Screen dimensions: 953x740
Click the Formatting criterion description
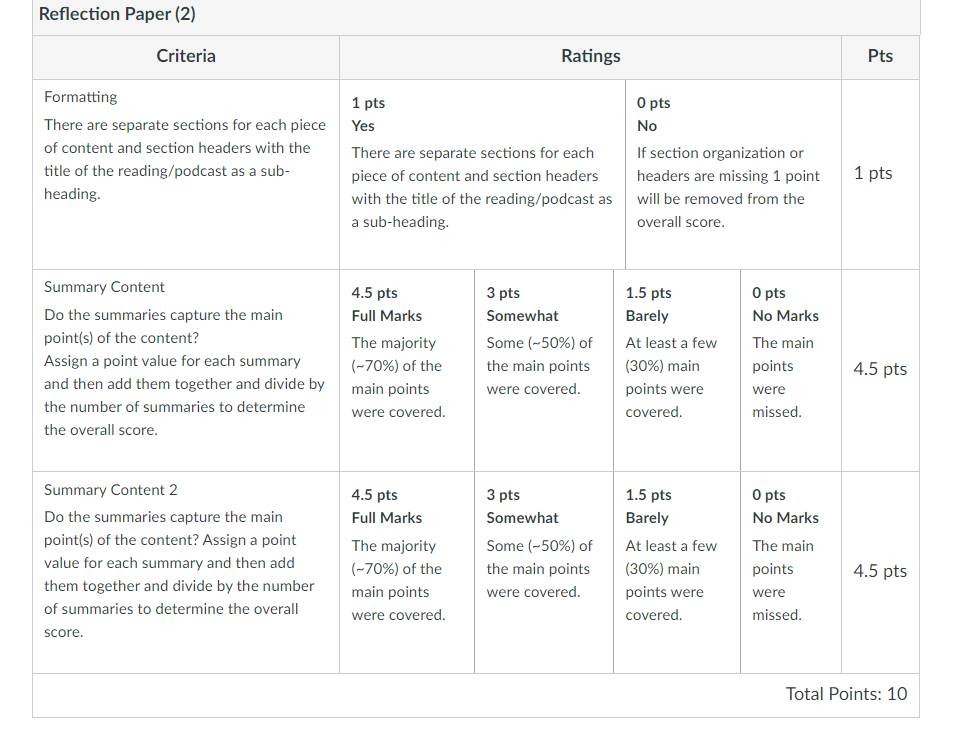[185, 159]
